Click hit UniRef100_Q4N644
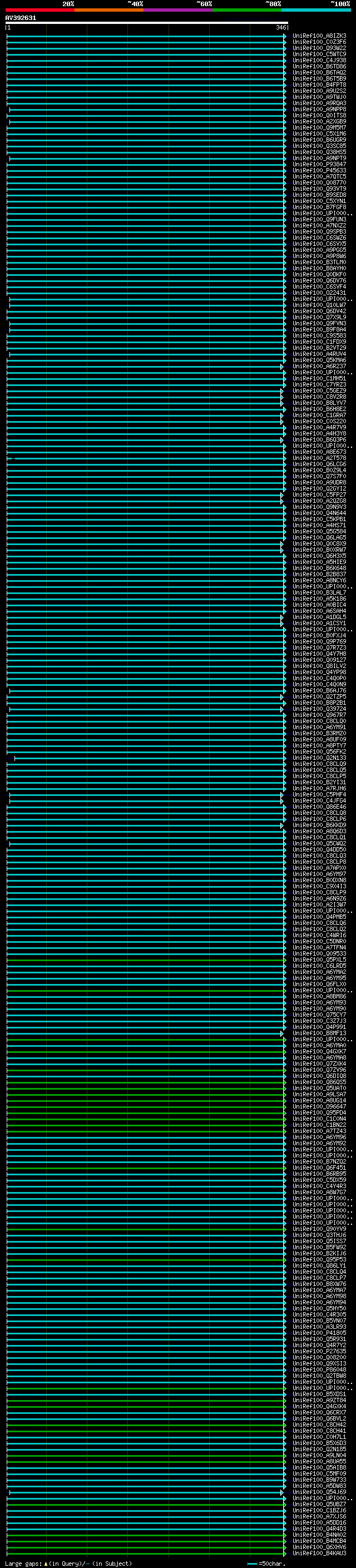356x1568 pixels. click(319, 513)
